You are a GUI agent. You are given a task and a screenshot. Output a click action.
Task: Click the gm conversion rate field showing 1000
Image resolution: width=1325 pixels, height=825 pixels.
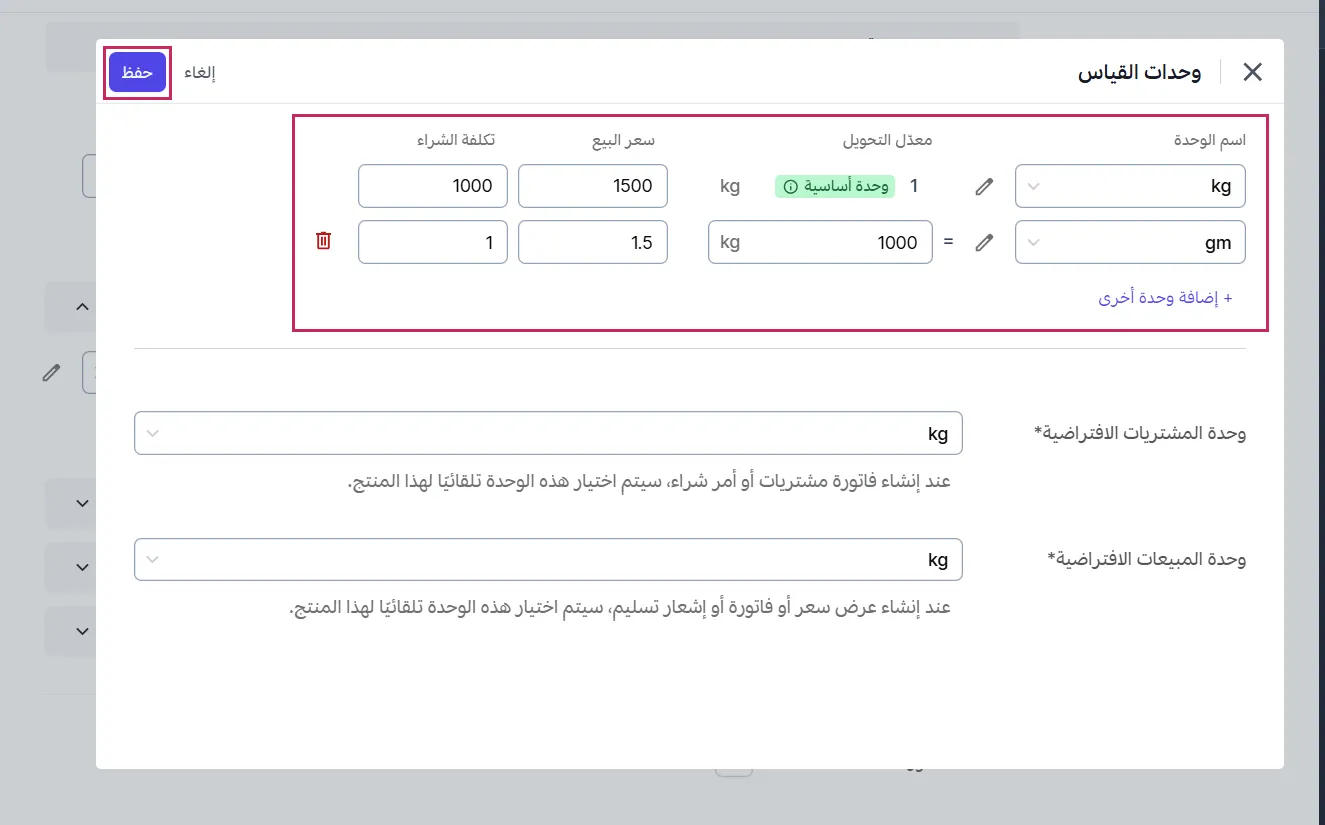[x=850, y=242]
